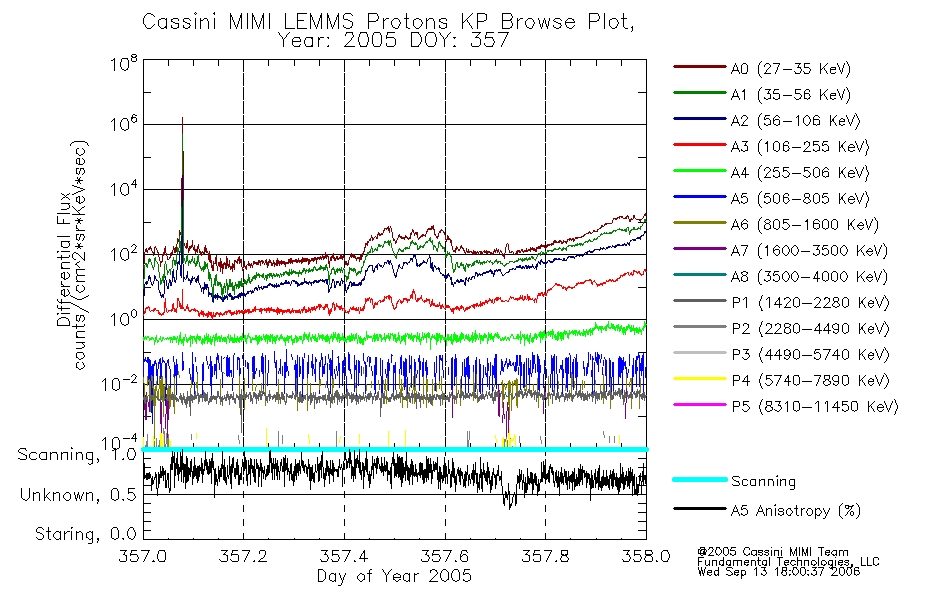Click the A7 (1600-3500 KeV) legend label

coord(809,251)
